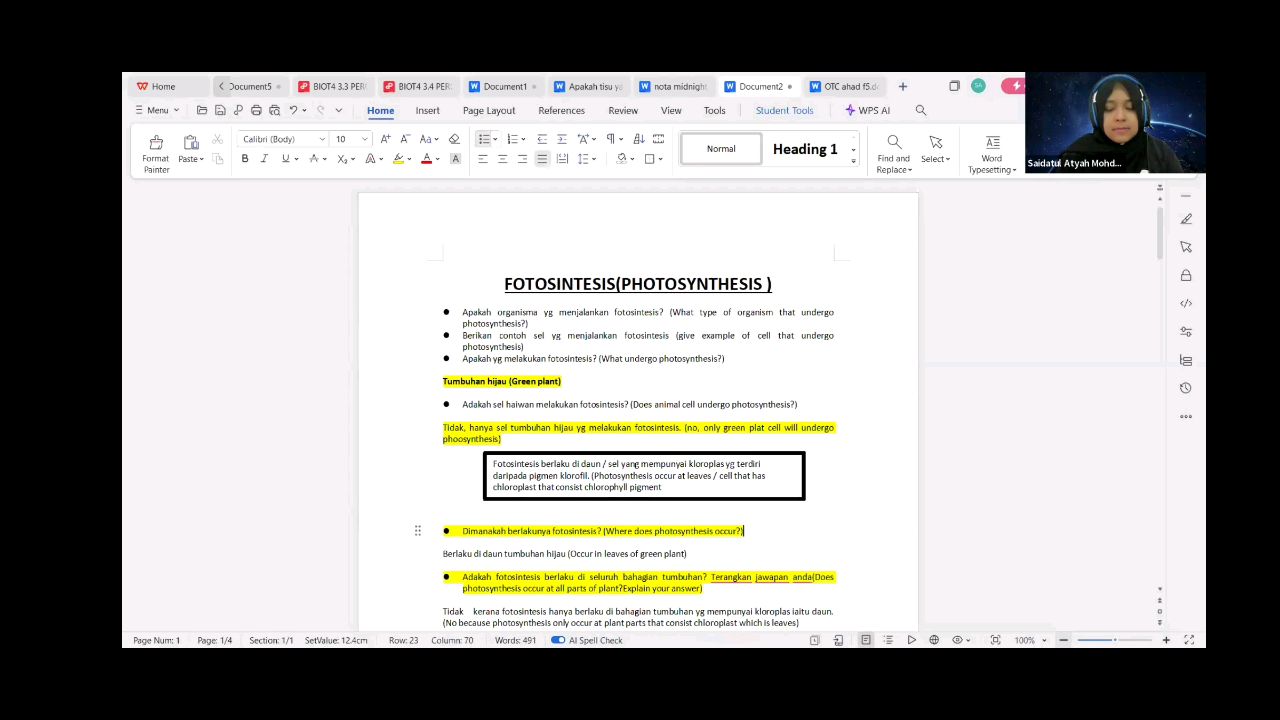This screenshot has width=1280, height=720.
Task: Click the decrease font size icon
Action: (x=404, y=139)
